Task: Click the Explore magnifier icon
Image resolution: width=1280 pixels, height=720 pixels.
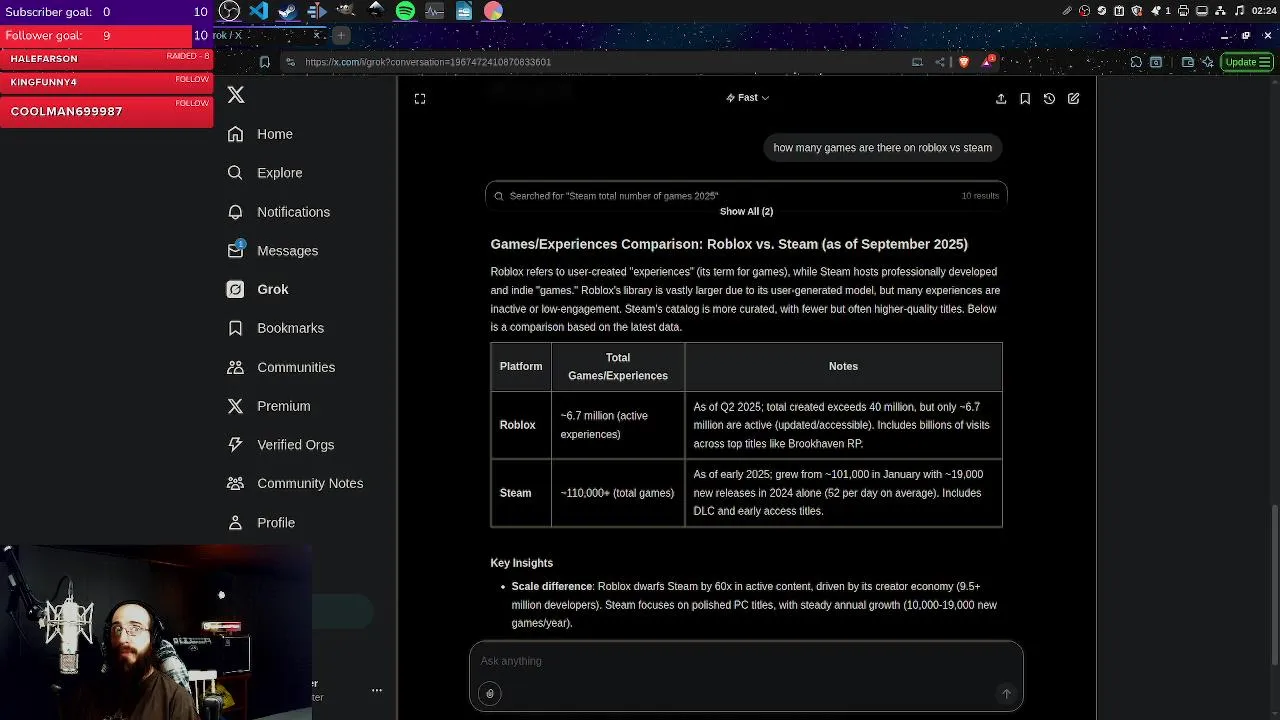Action: point(235,173)
